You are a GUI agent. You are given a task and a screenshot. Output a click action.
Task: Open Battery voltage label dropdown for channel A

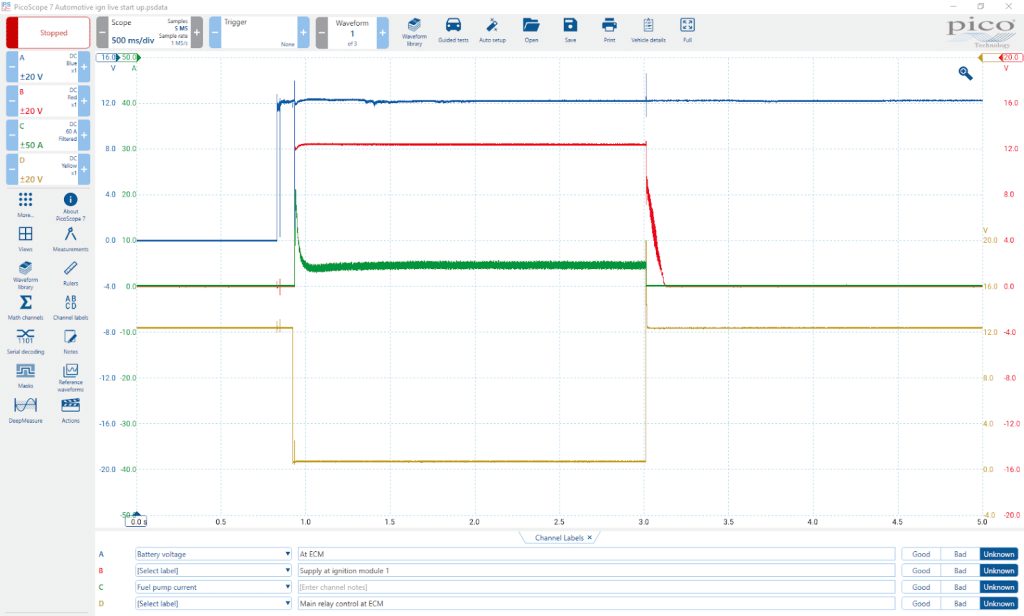point(213,554)
